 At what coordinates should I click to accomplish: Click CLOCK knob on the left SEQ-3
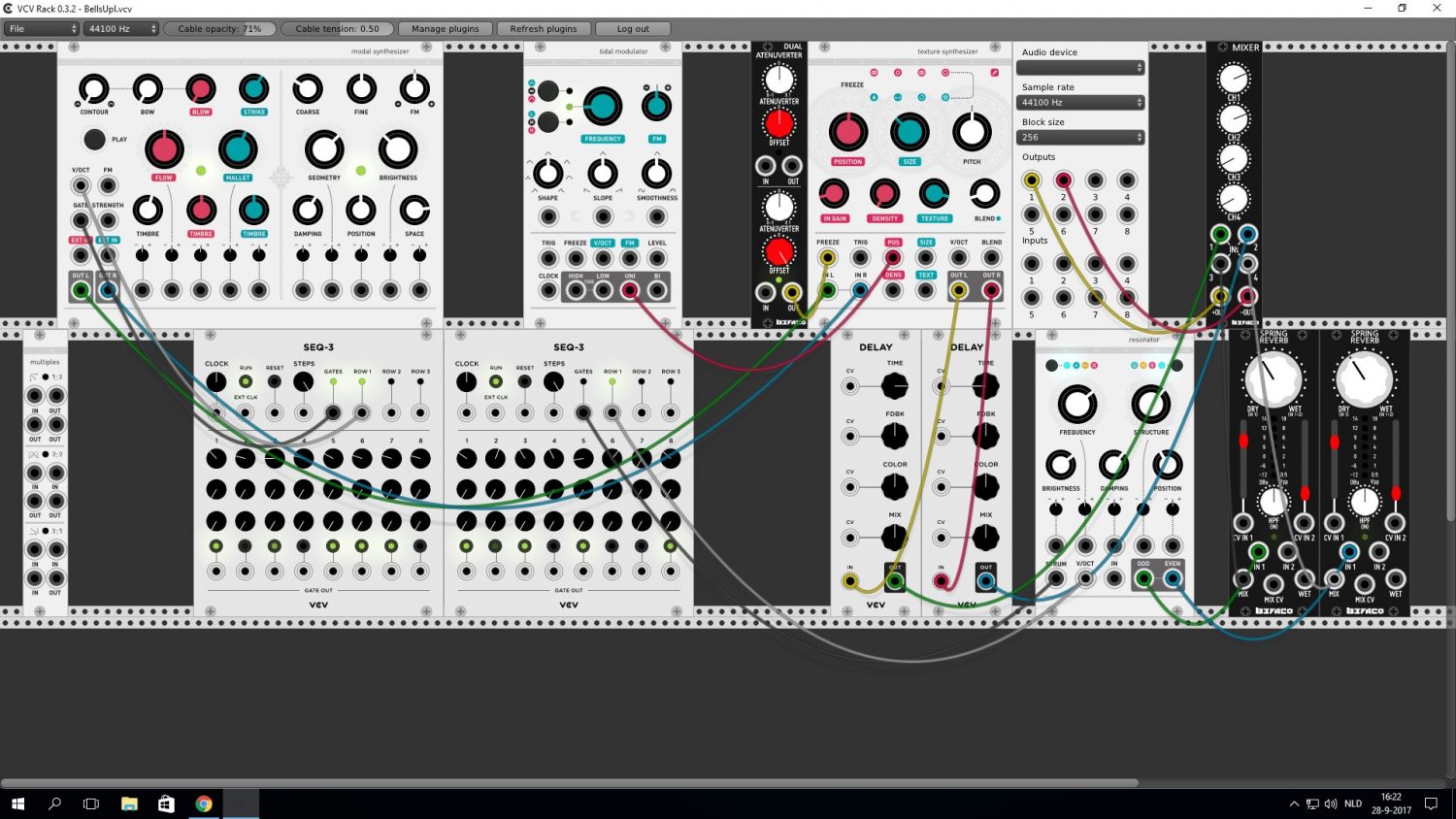tap(216, 382)
